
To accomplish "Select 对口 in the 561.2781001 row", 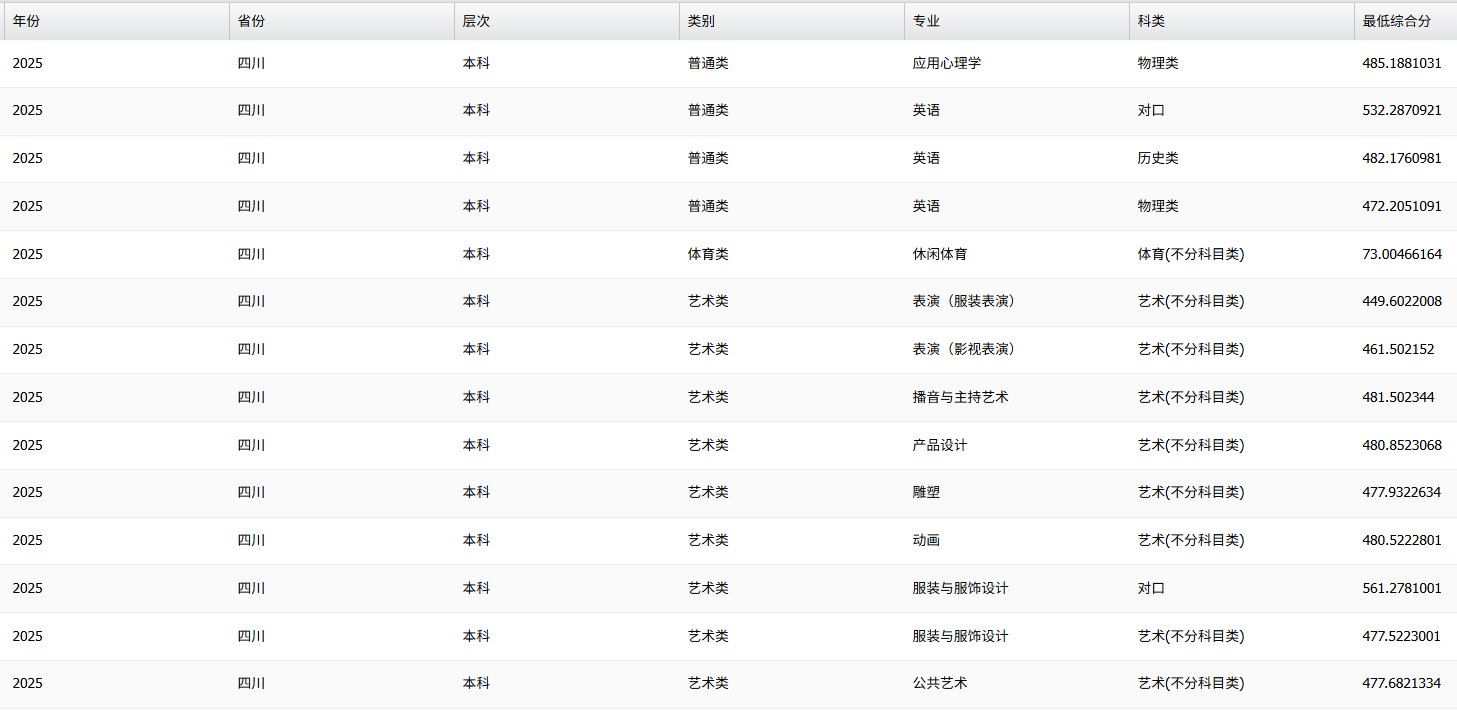I will click(1151, 588).
